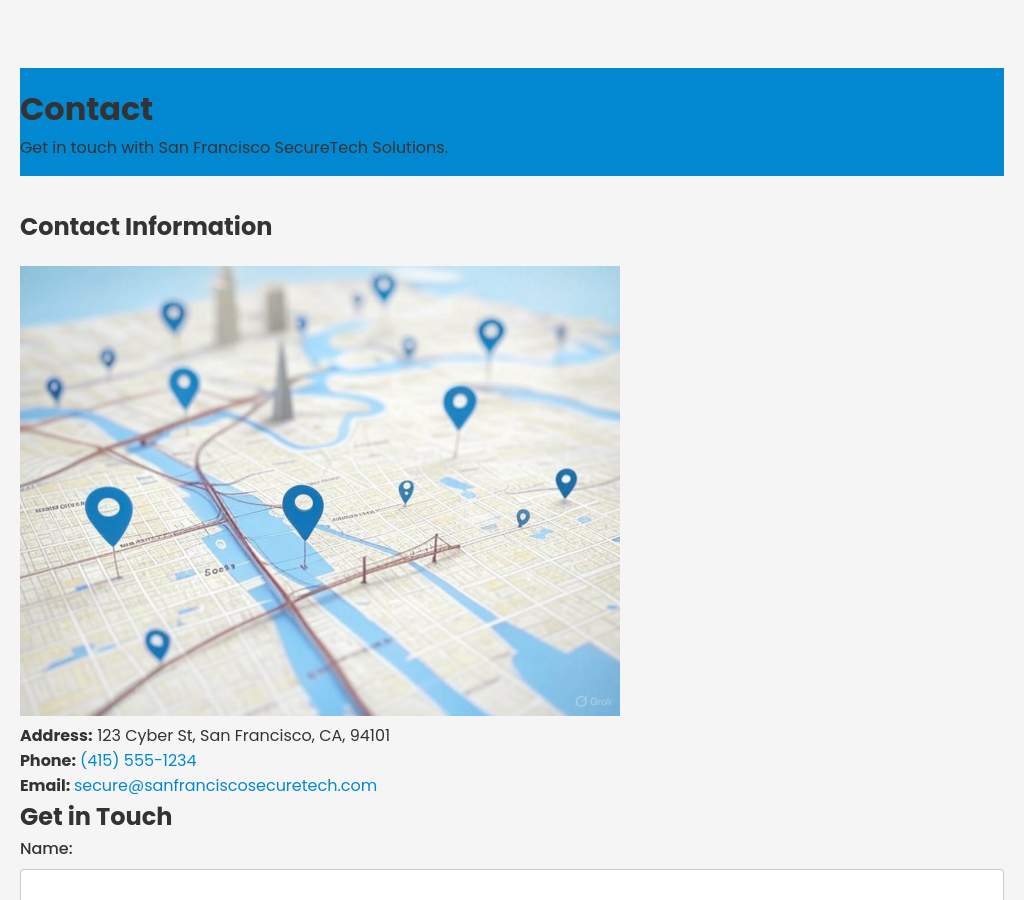
Task: Click the bold Phone: label
Action: click(x=48, y=760)
